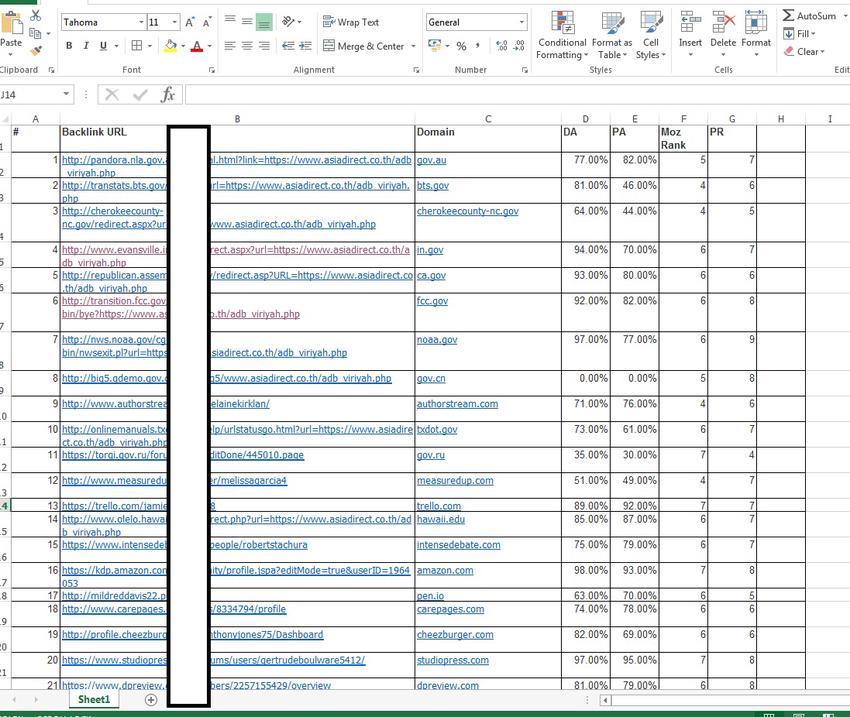Open the font size 11 dropdown

[175, 22]
